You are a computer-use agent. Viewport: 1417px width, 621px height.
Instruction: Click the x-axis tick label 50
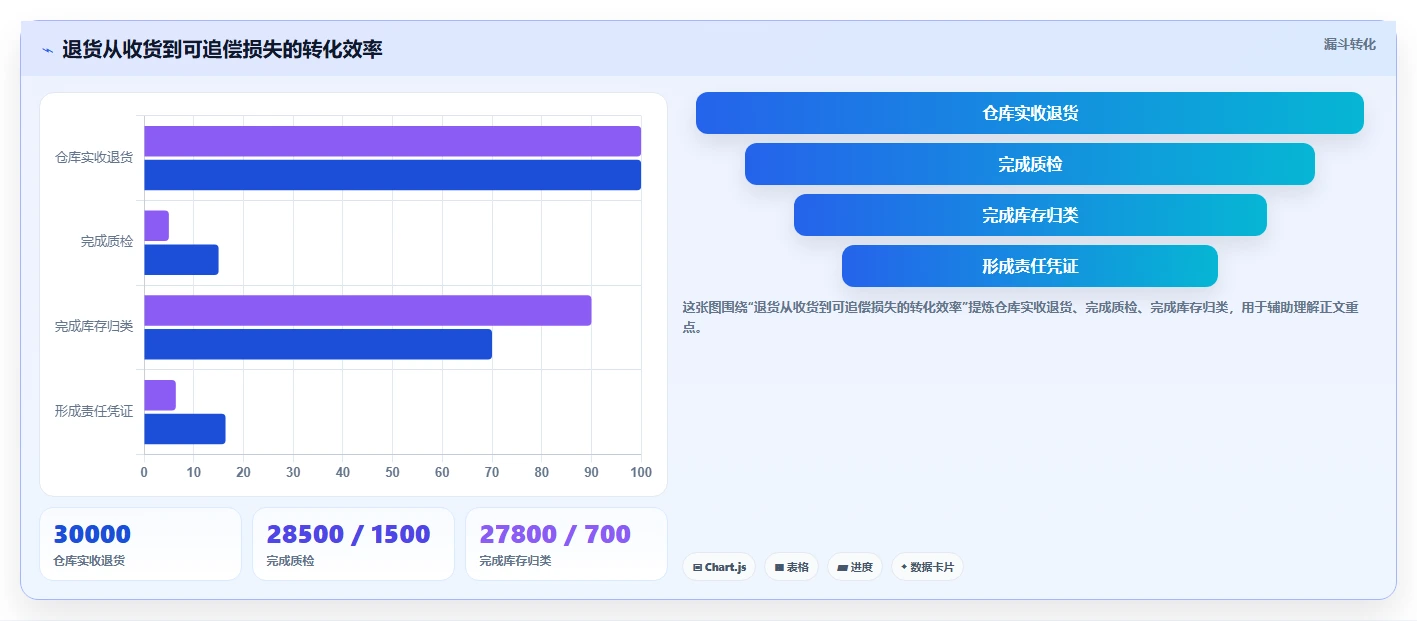pyautogui.click(x=392, y=472)
